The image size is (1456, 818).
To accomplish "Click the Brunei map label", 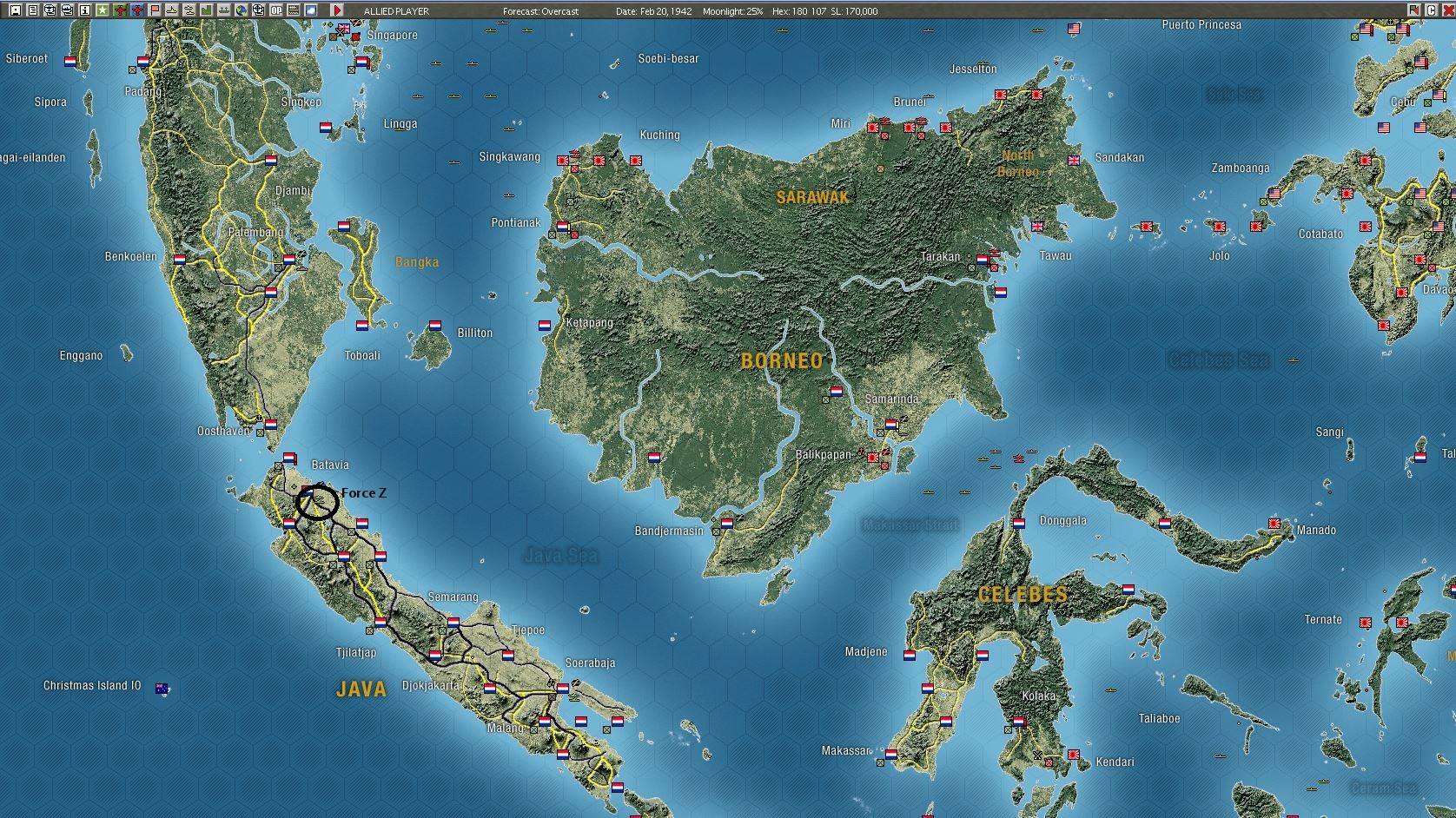I will click(x=910, y=102).
